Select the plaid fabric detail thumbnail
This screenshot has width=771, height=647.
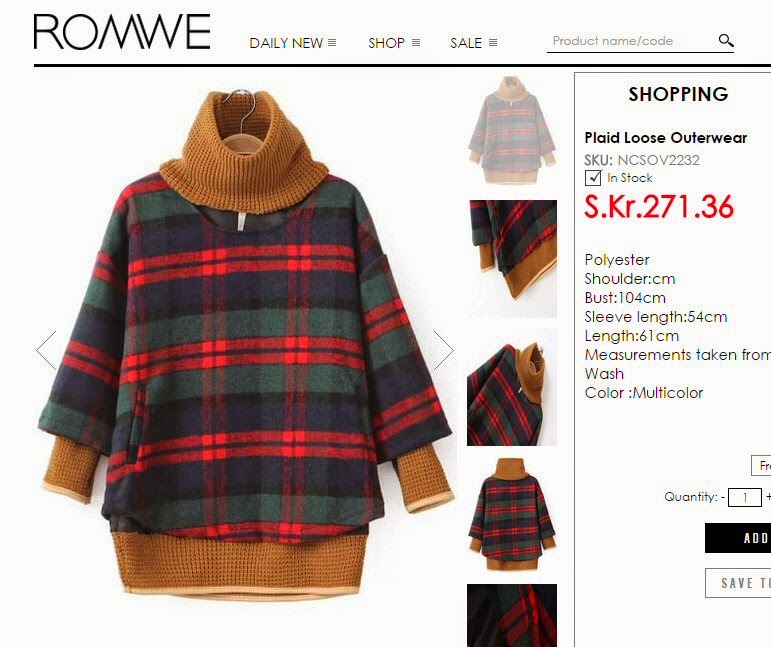click(x=512, y=616)
